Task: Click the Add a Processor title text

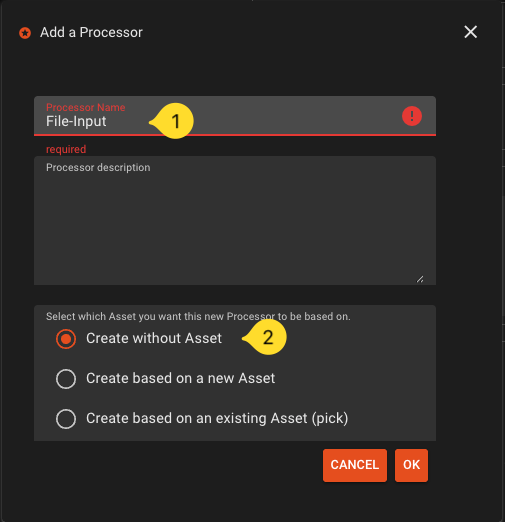Action: (x=91, y=32)
